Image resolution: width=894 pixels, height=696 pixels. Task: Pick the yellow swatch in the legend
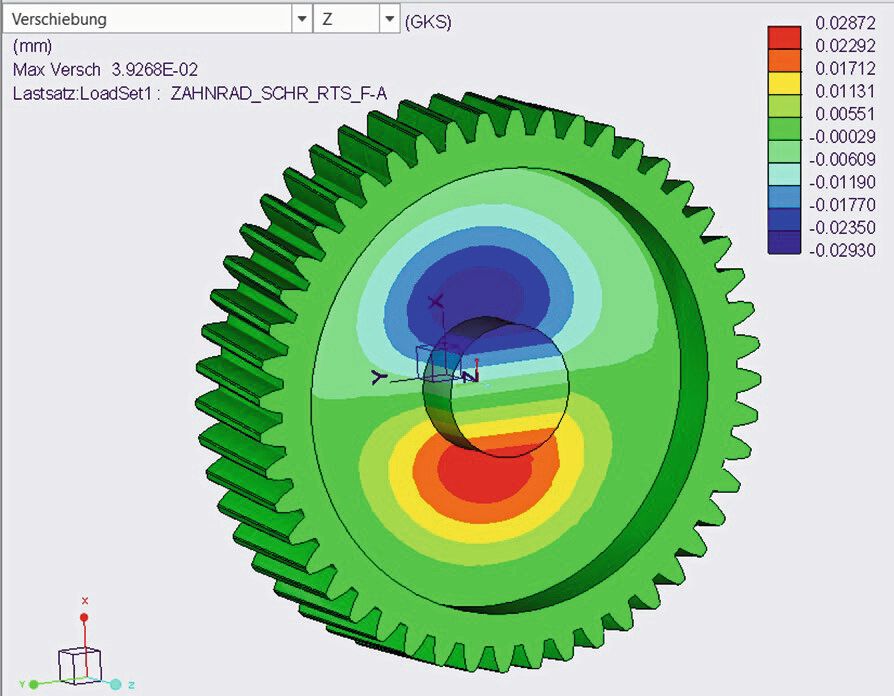tap(784, 82)
